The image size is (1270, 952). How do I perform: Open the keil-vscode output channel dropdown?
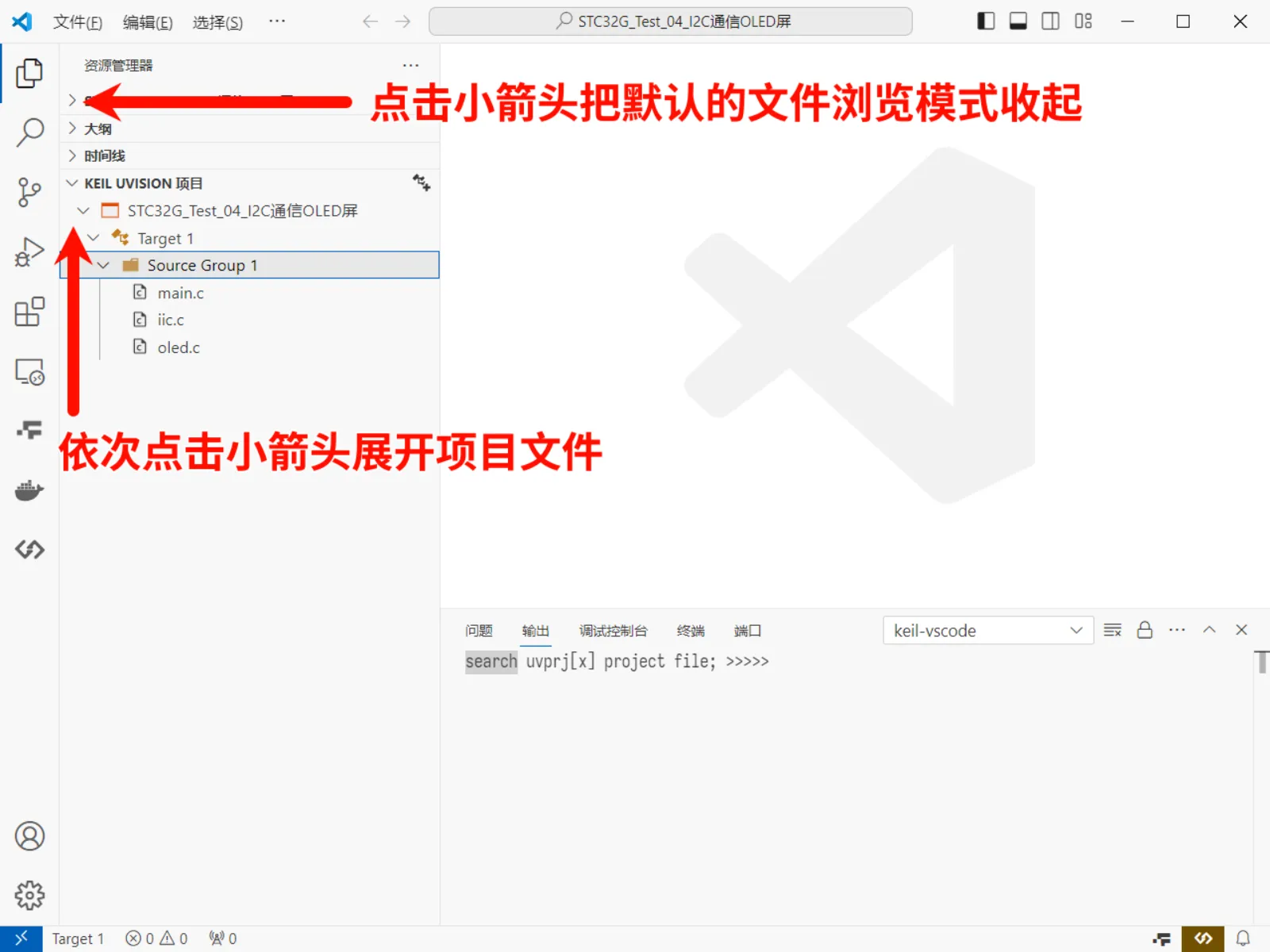pos(987,630)
